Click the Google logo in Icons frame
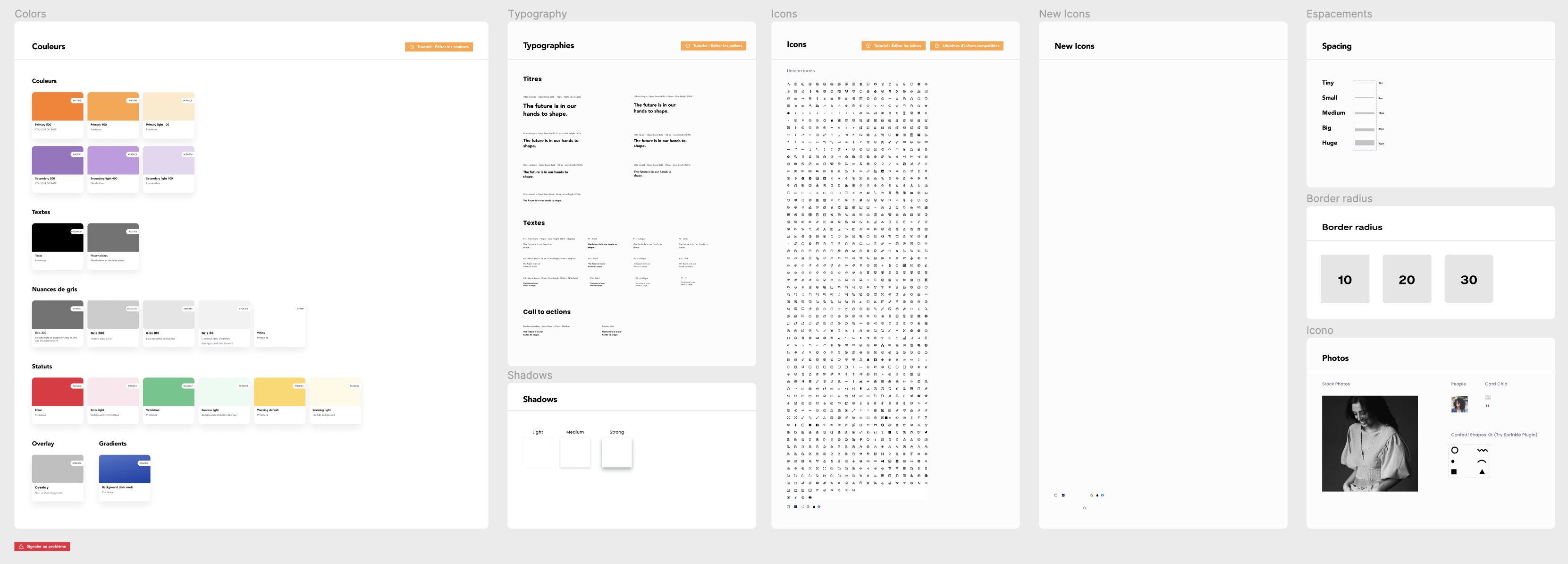 coord(809,507)
